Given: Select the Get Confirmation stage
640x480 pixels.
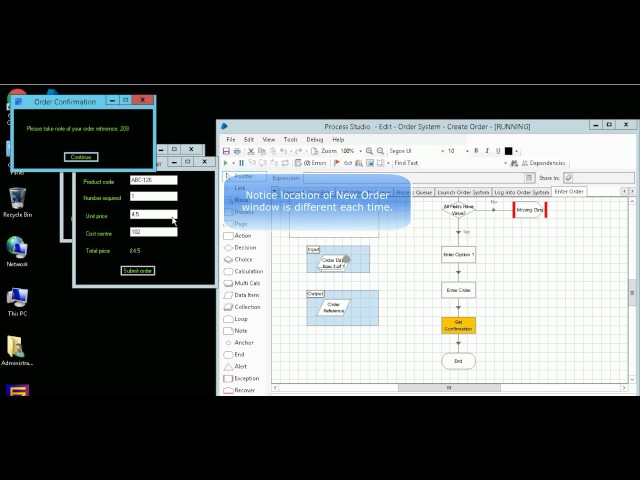Looking at the screenshot, I should tap(458, 325).
